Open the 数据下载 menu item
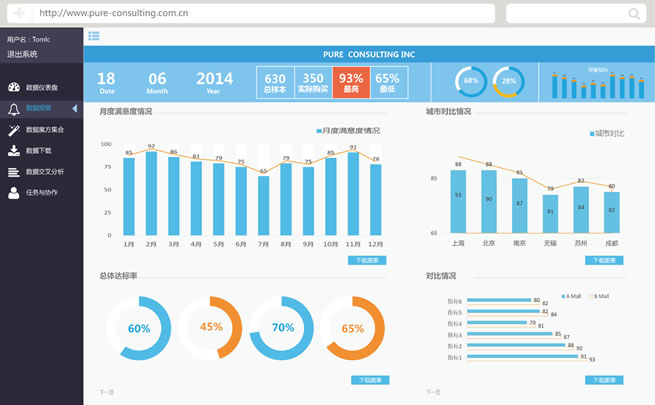 point(40,151)
